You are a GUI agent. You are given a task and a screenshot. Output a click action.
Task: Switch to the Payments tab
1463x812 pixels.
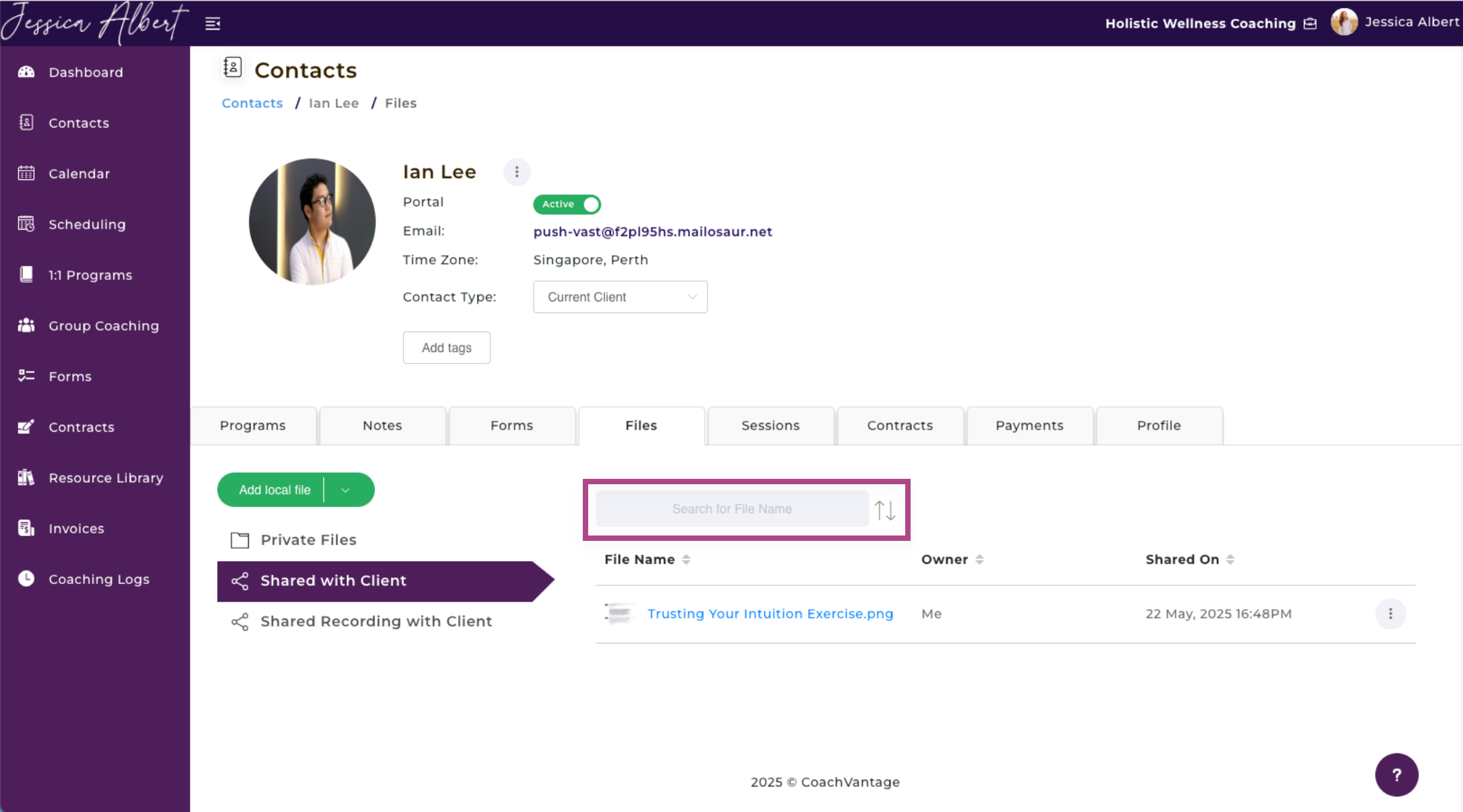pyautogui.click(x=1030, y=426)
